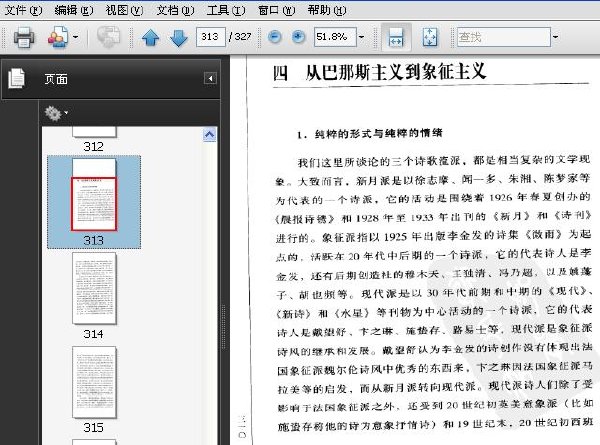
Task: Click the collaboration people icon
Action: [x=58, y=37]
